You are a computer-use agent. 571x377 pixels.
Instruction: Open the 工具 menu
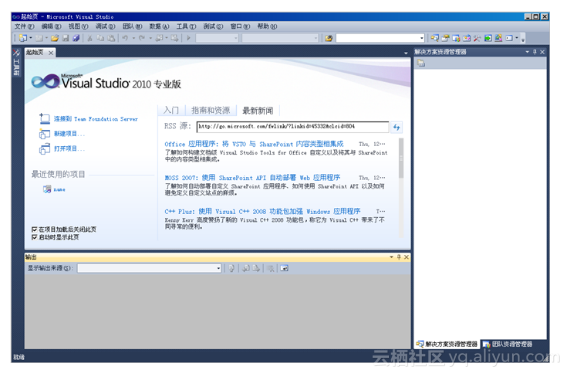tap(186, 26)
